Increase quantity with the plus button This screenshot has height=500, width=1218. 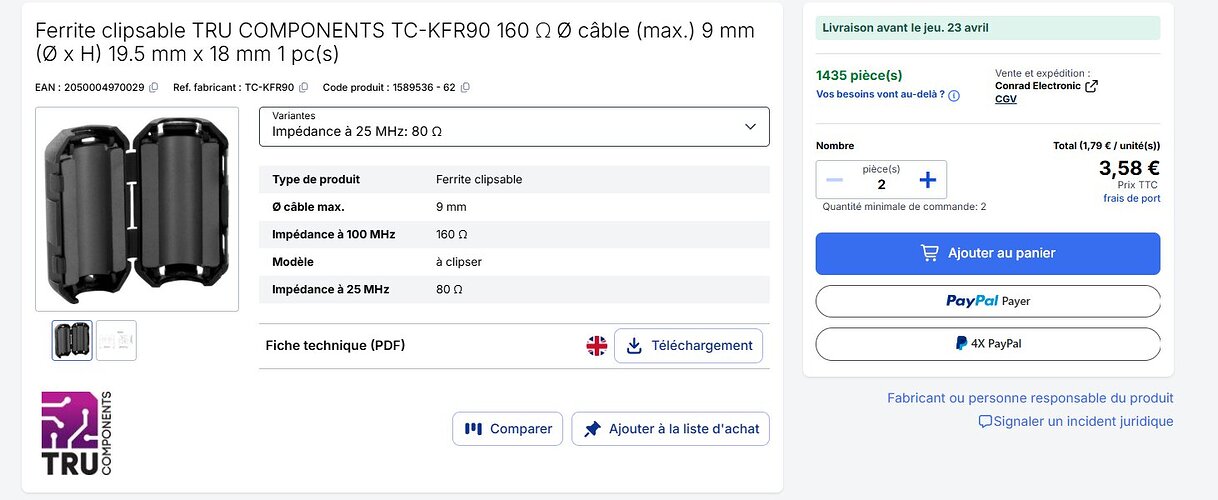tap(927, 180)
